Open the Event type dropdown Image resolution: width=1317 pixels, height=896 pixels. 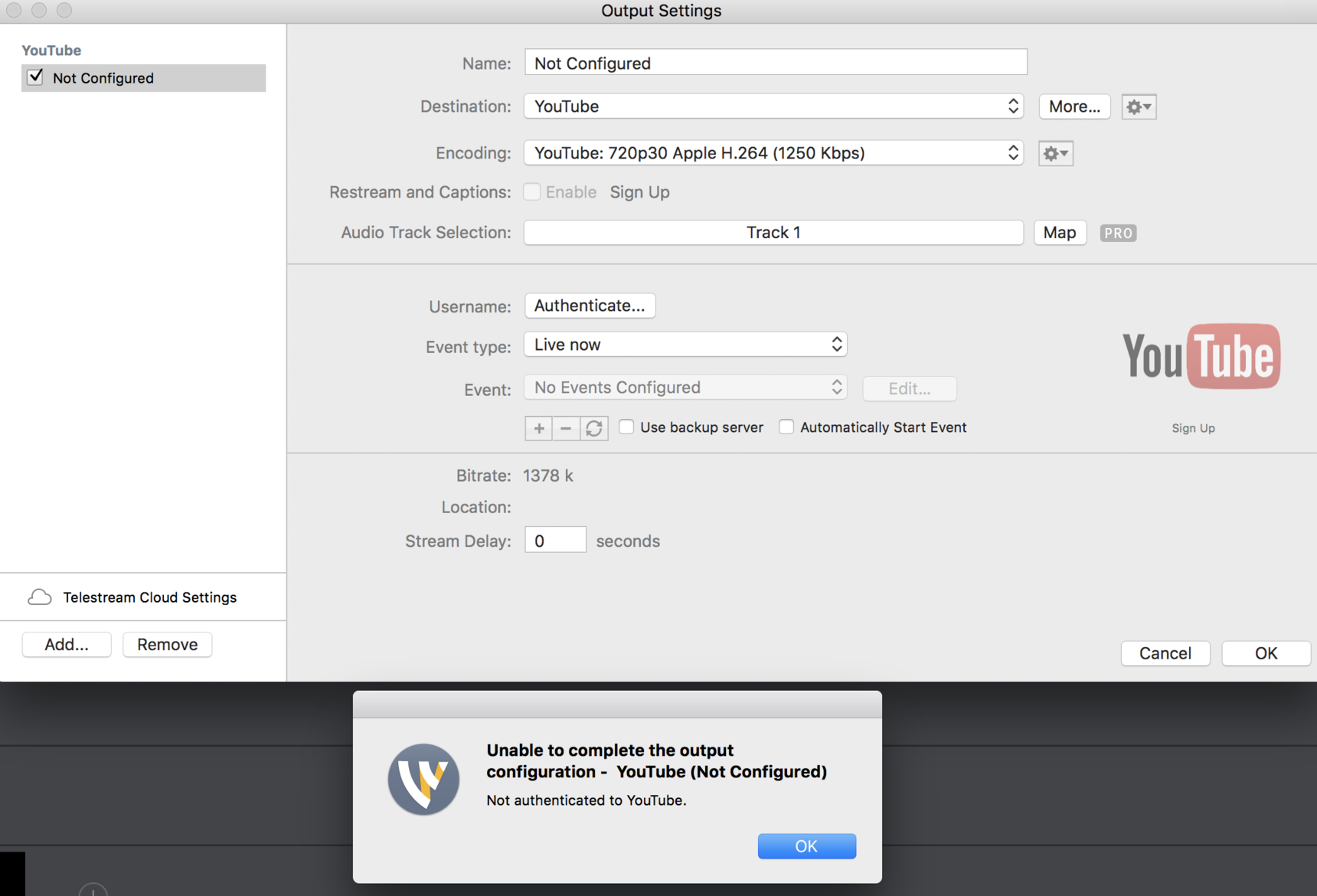685,345
